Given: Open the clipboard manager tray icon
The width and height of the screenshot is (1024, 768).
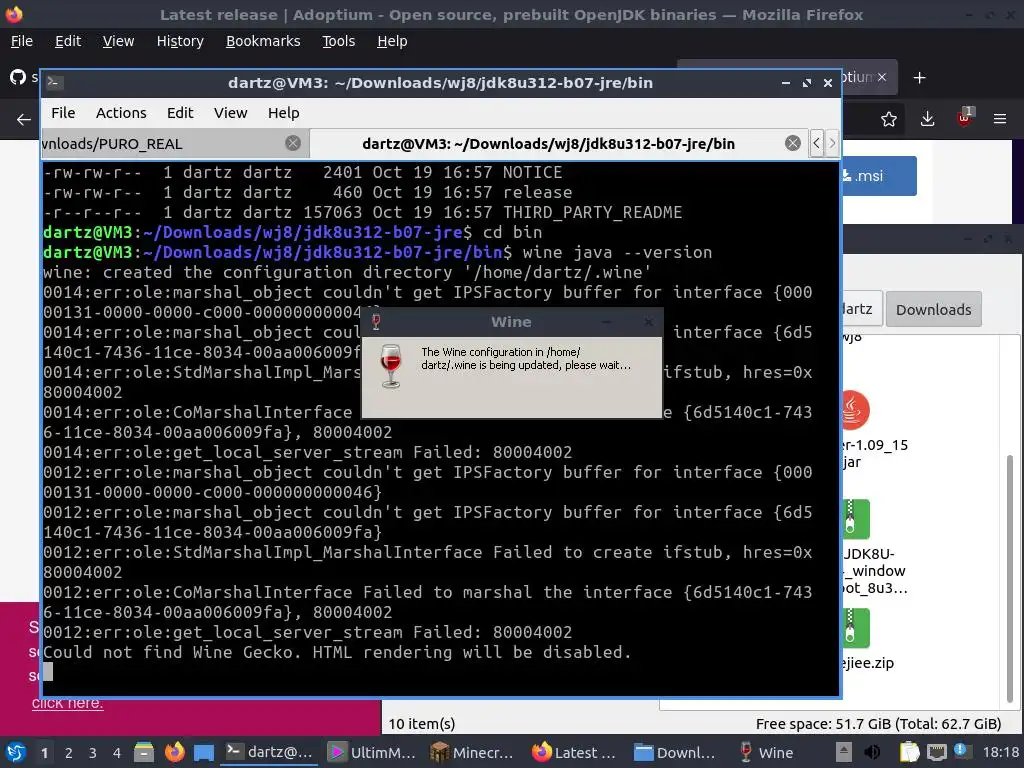Looking at the screenshot, I should coord(909,752).
